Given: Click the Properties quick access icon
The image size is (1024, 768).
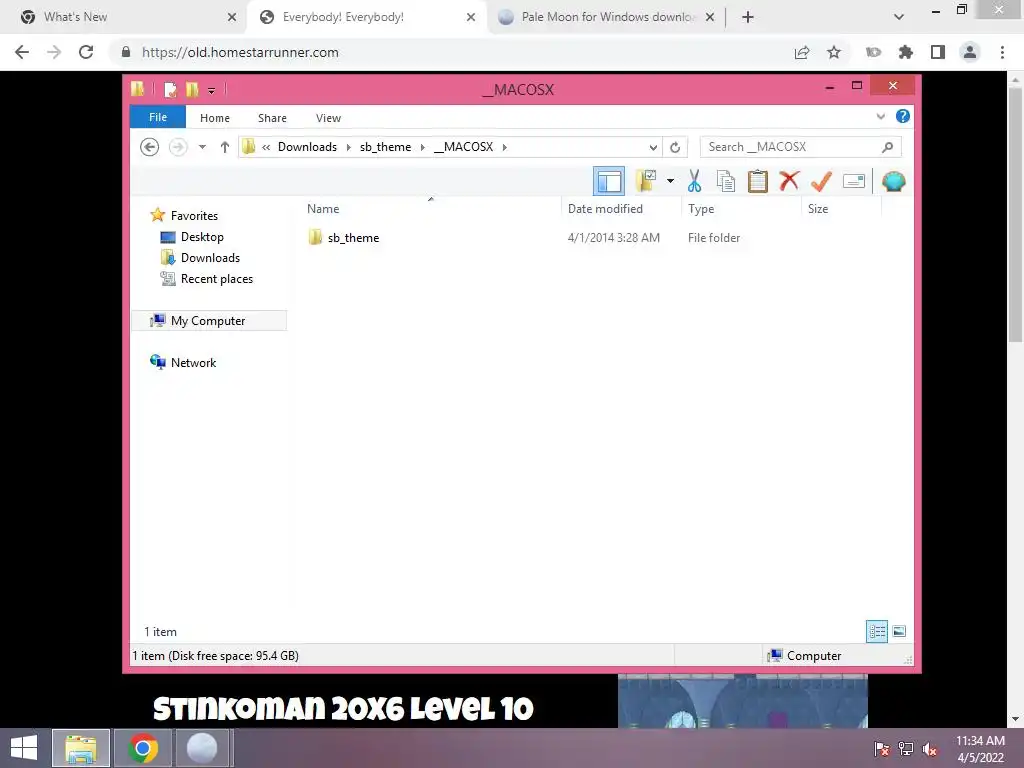Looking at the screenshot, I should tap(170, 89).
